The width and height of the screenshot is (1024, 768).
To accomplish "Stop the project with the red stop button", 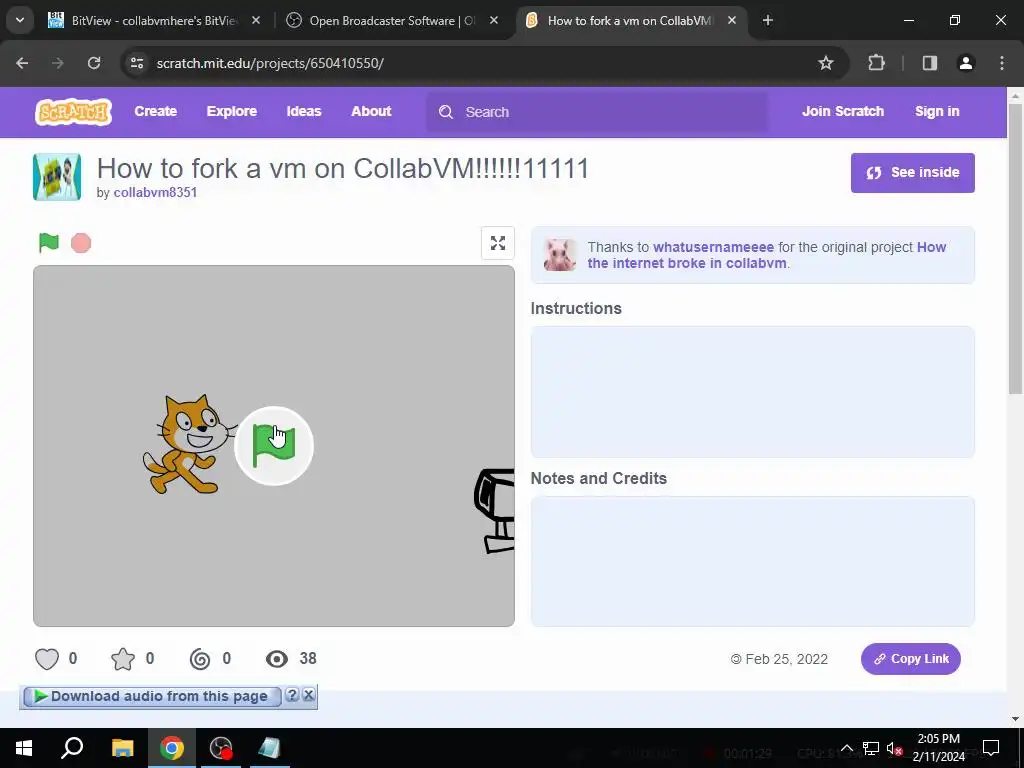I will [x=81, y=243].
